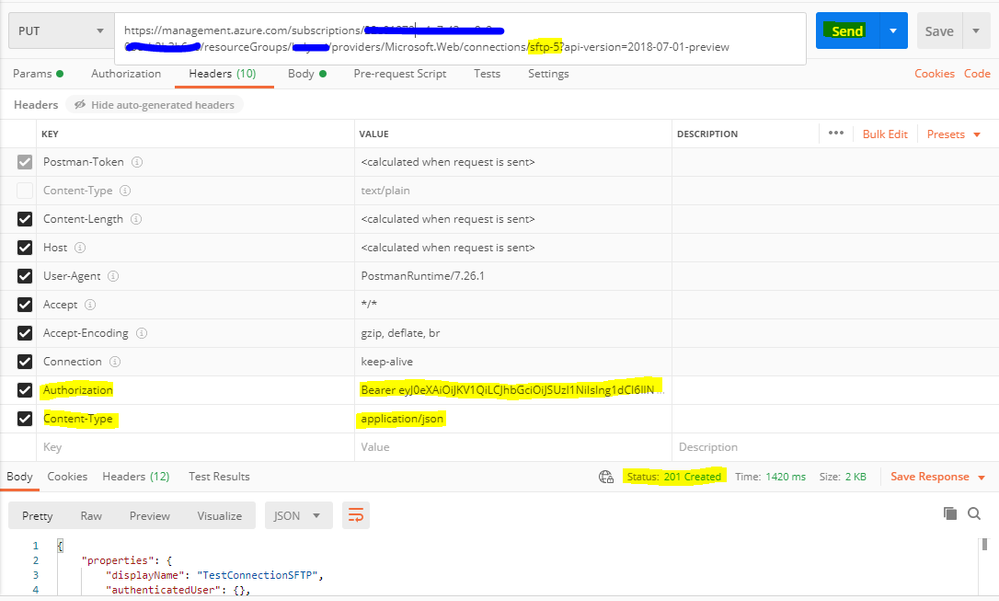999x601 pixels.
Task: Open the three-dots column options menu
Action: 836,133
